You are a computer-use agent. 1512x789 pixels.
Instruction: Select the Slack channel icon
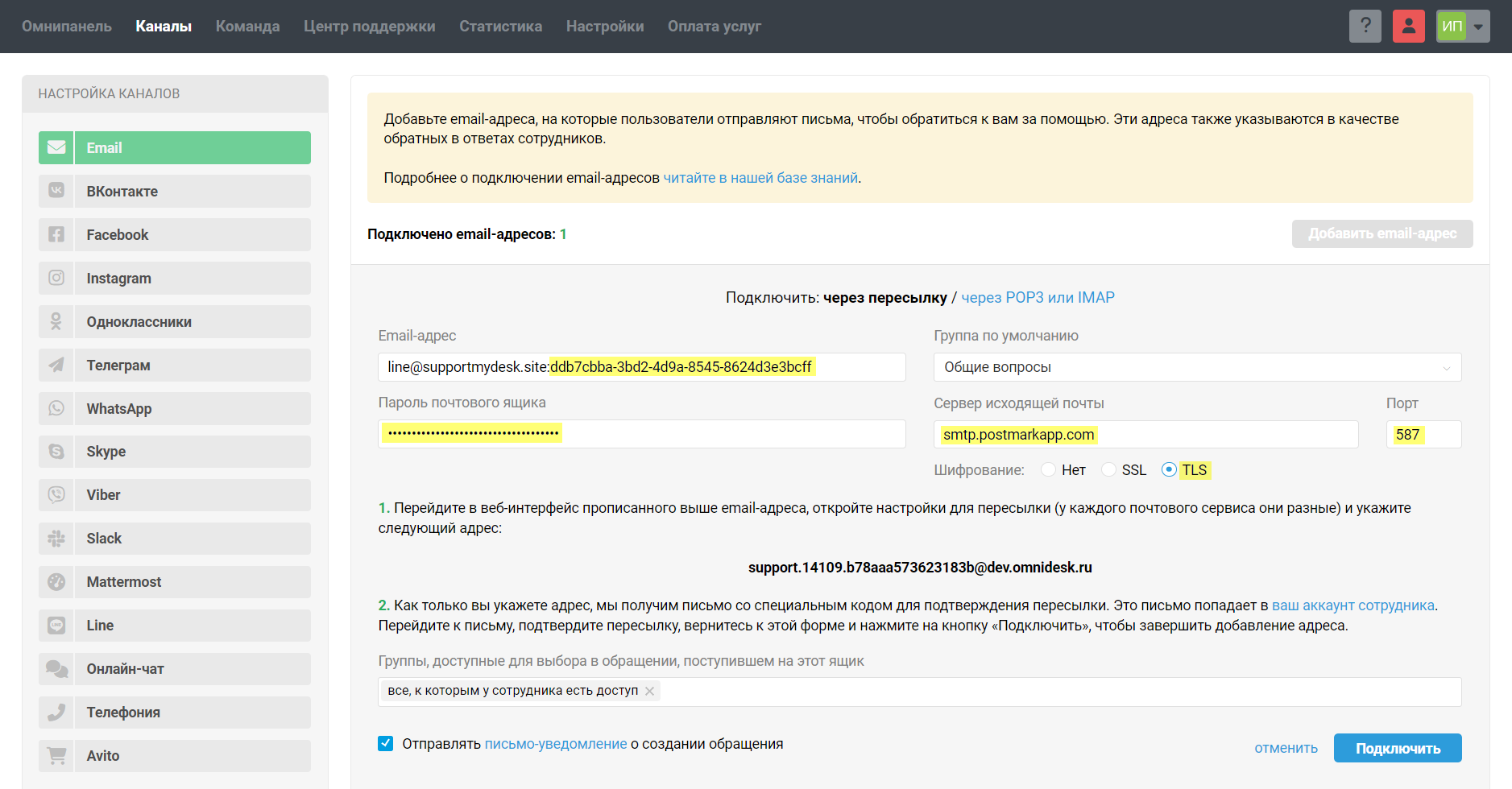tap(56, 539)
